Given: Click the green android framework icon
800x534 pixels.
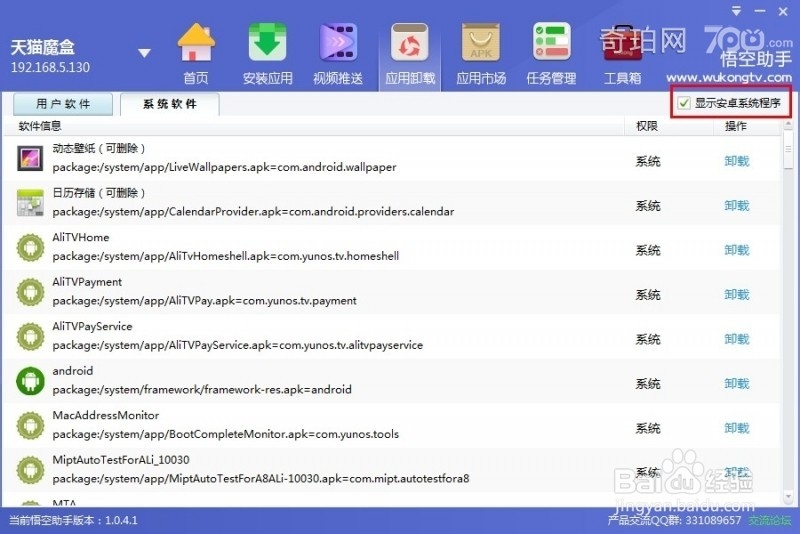Looking at the screenshot, I should 30,380.
